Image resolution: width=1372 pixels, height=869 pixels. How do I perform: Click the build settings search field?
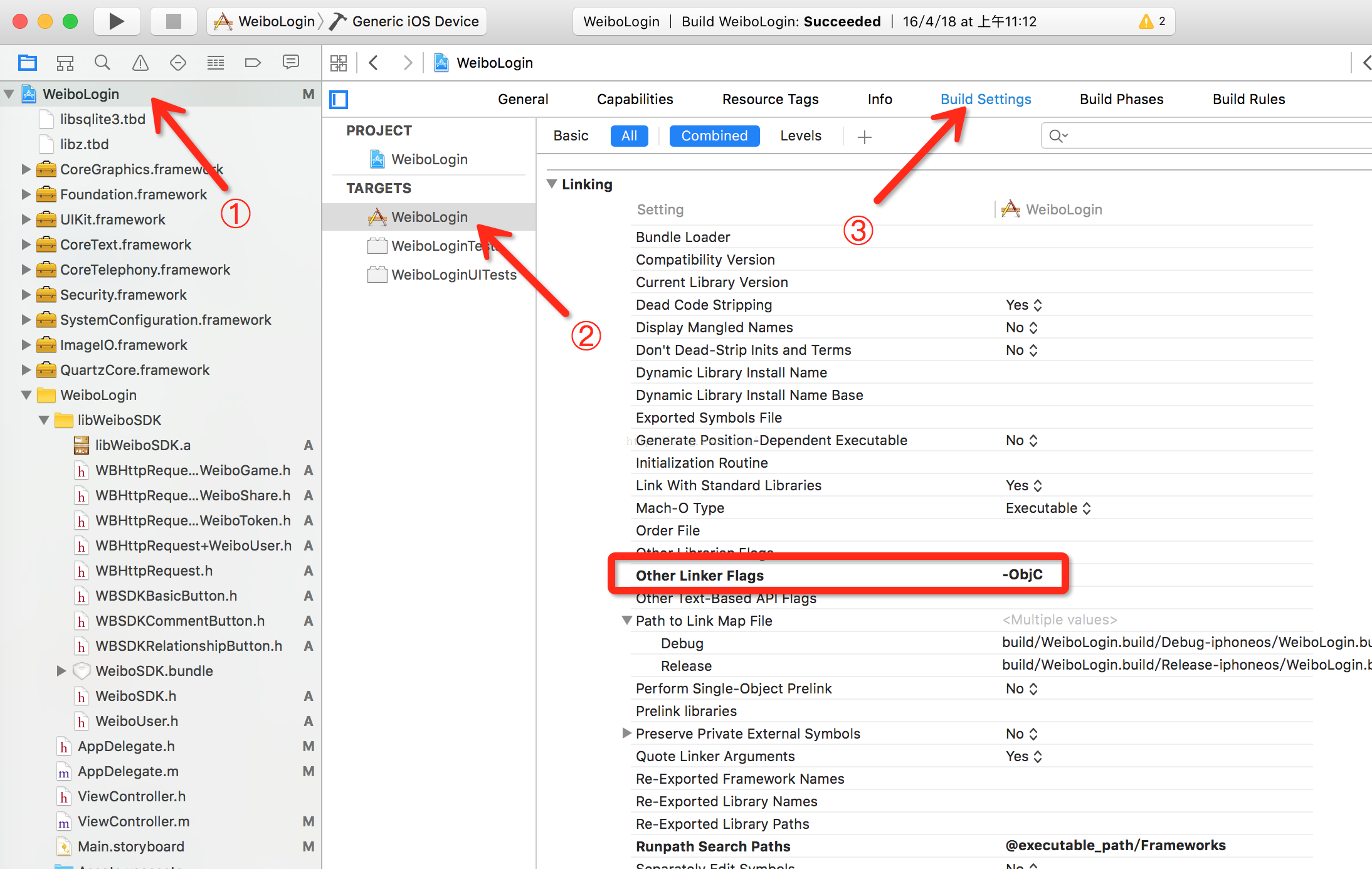[x=1207, y=135]
